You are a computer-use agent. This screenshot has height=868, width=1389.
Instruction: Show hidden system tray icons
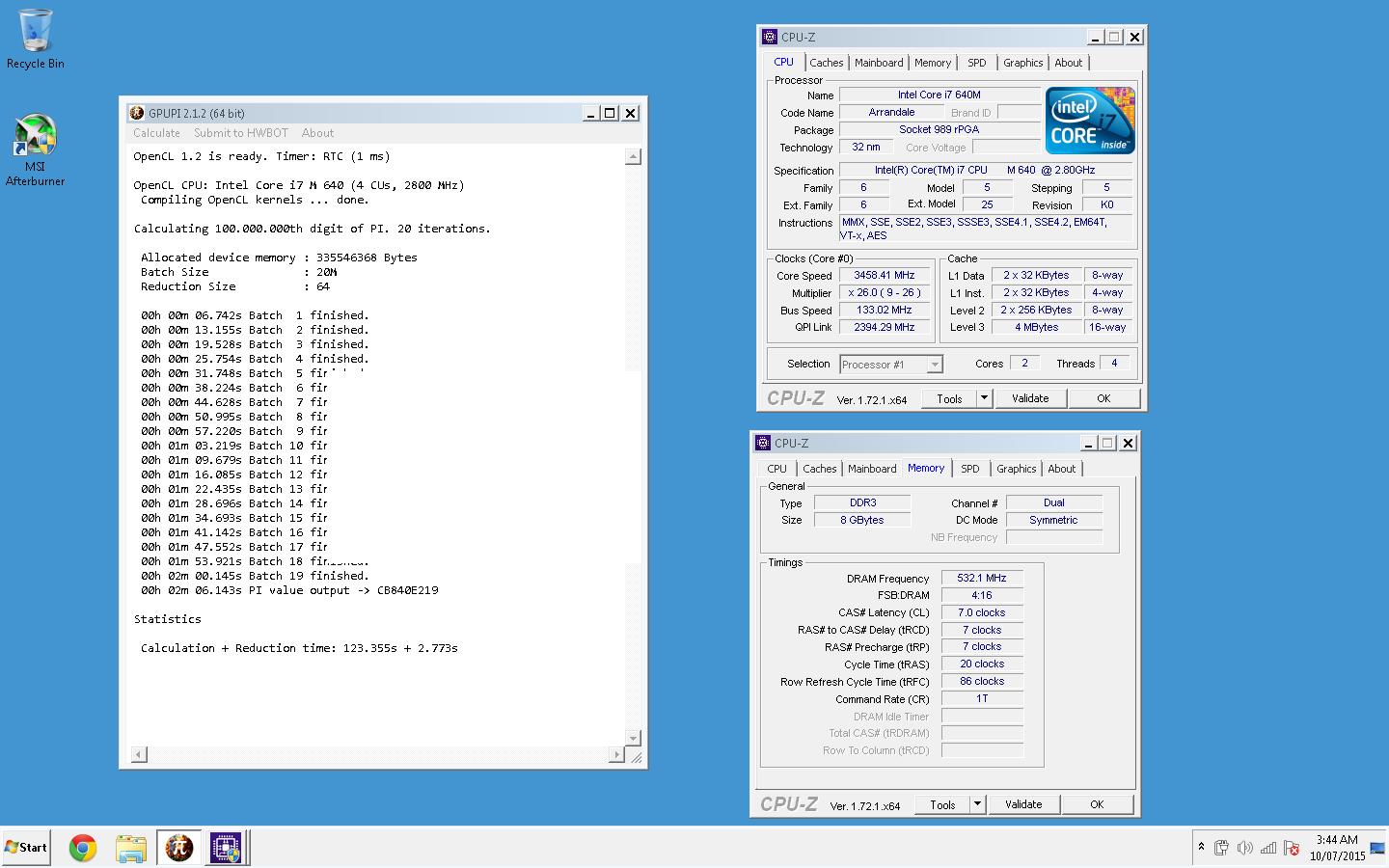[x=1201, y=847]
